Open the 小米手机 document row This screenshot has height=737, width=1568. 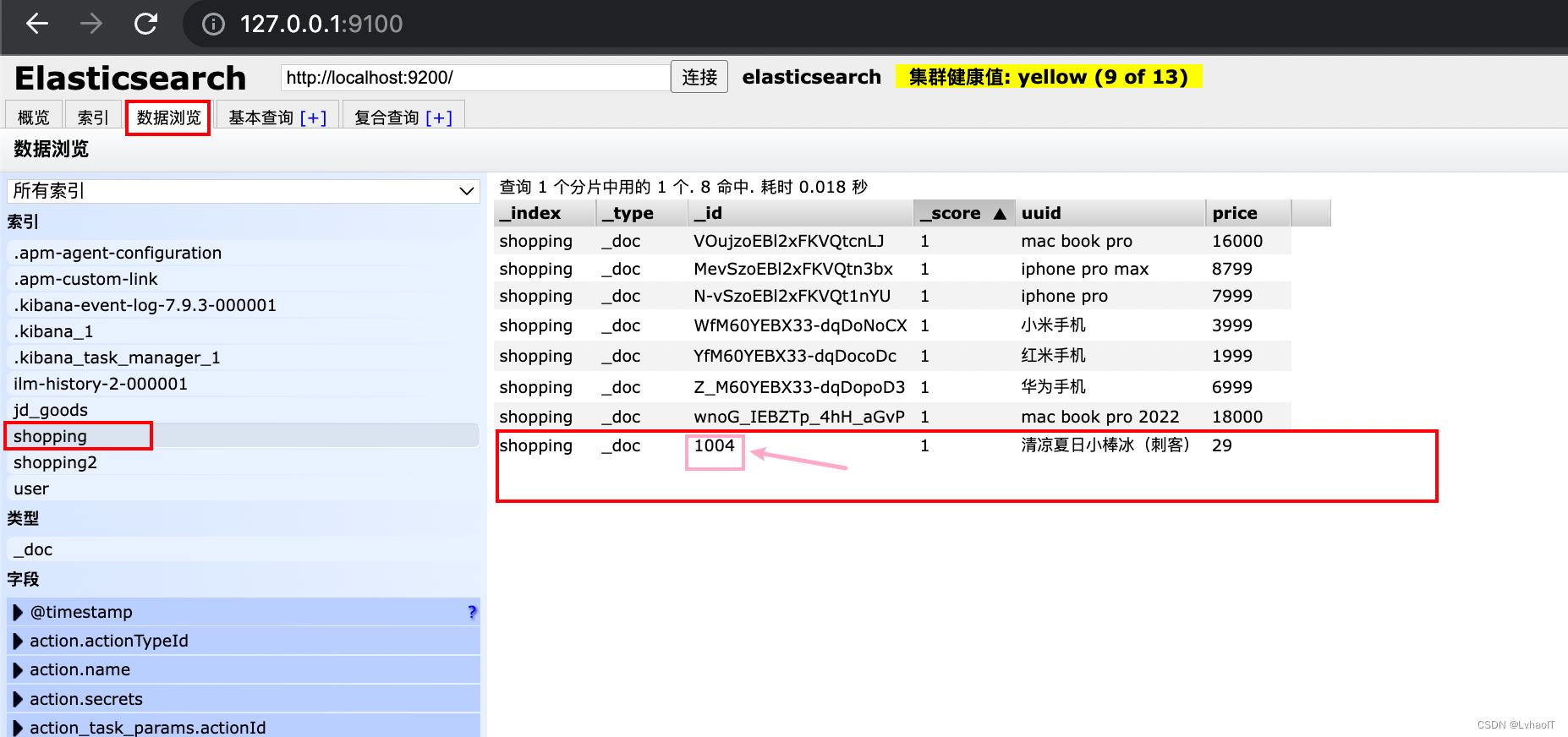[892, 325]
